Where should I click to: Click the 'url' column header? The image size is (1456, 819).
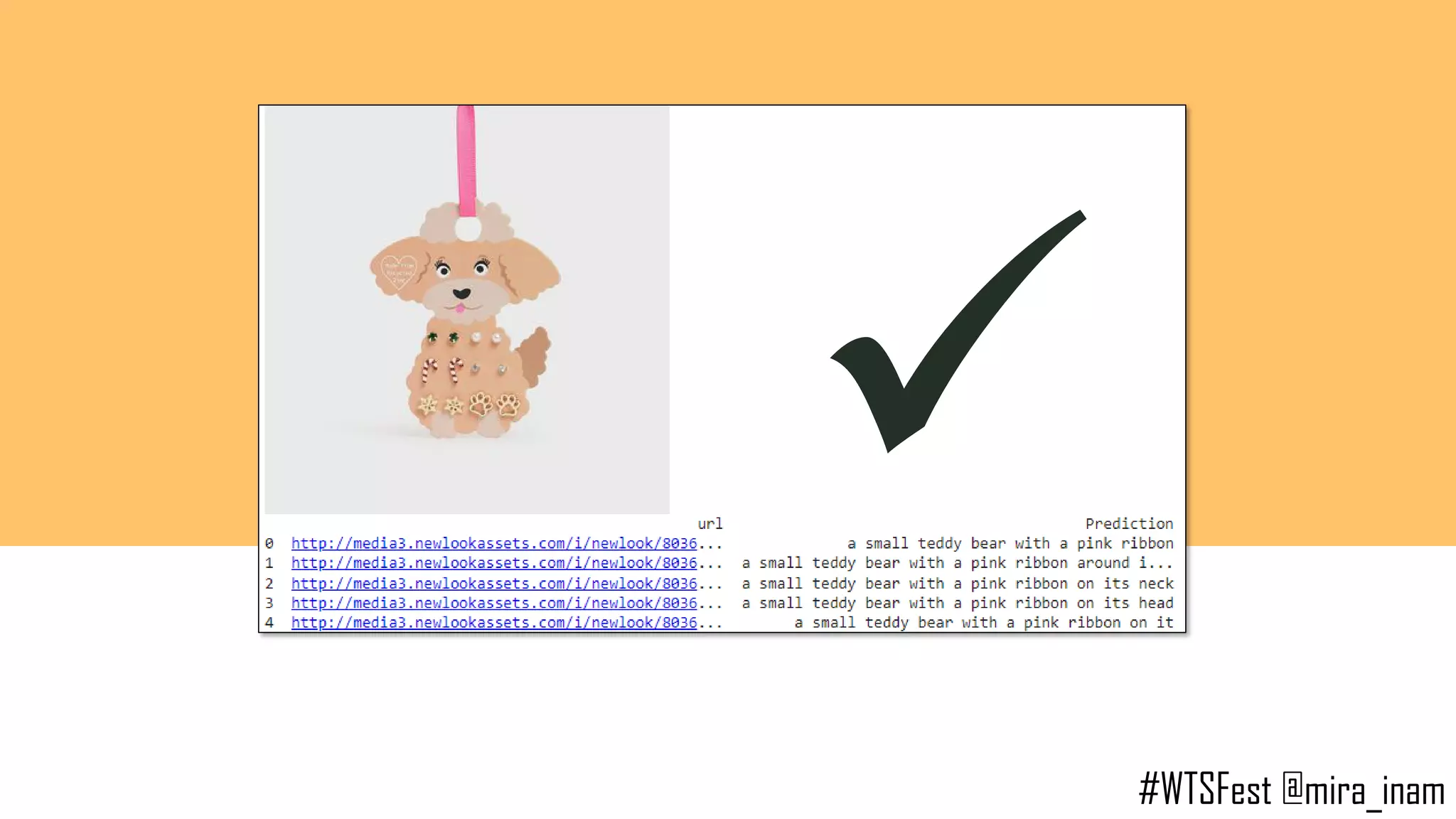point(710,524)
